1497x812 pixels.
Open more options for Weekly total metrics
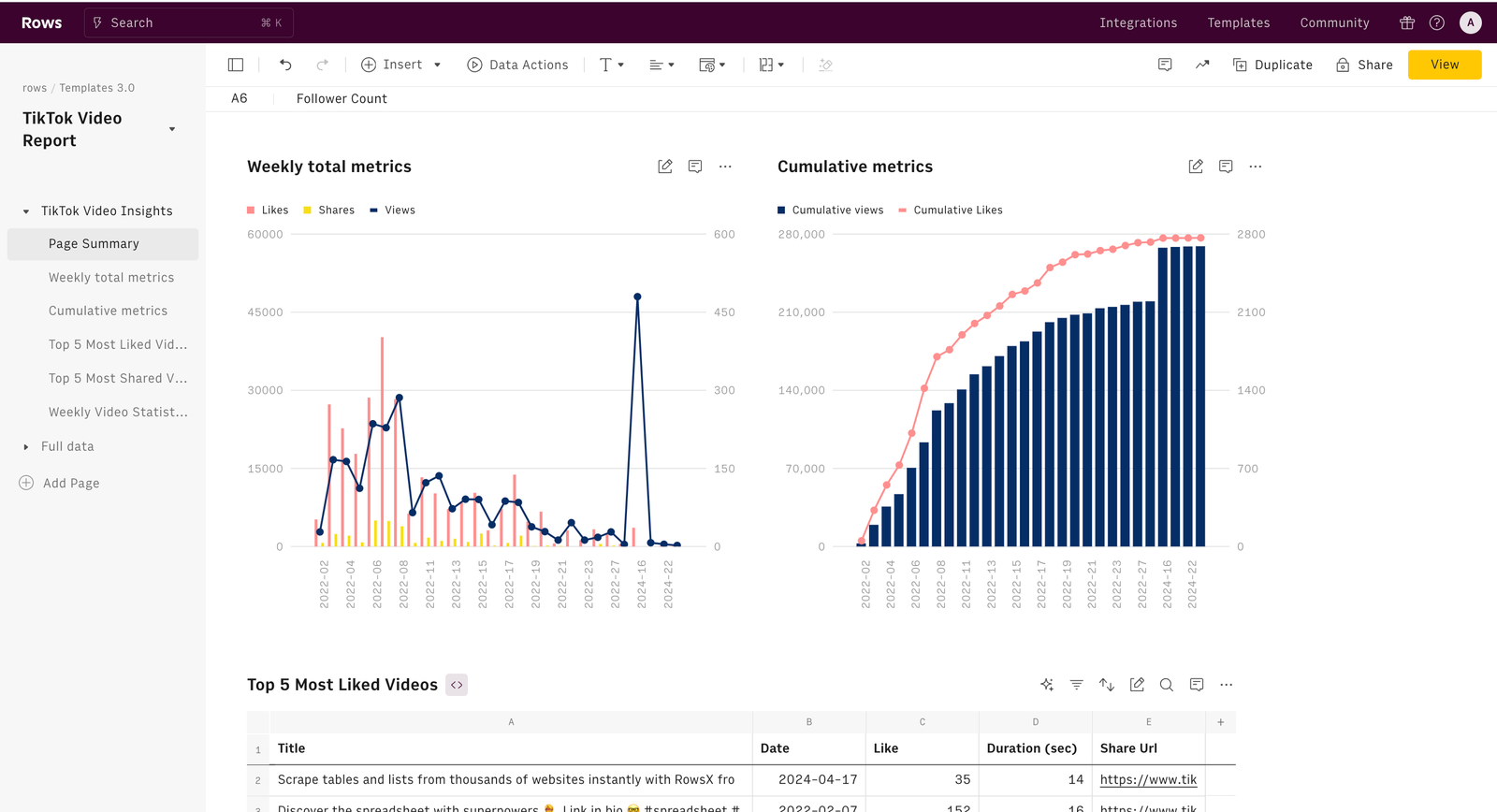[x=725, y=167]
